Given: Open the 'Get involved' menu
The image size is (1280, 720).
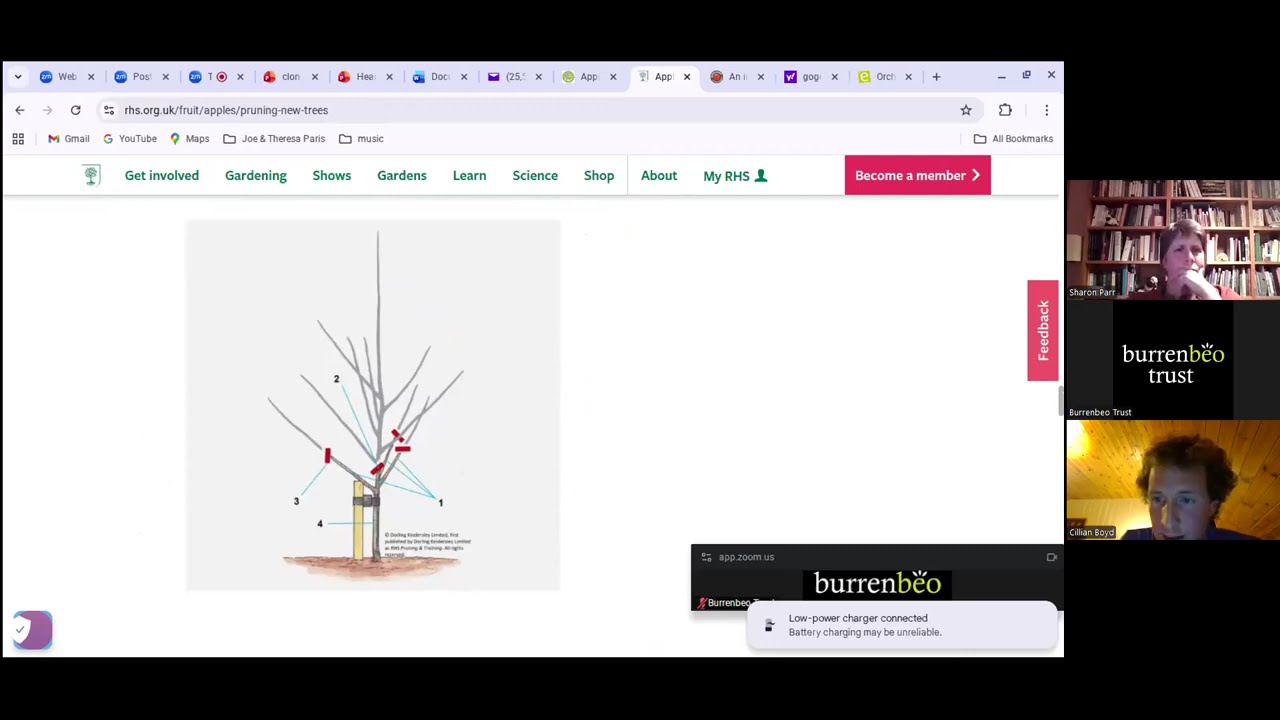Looking at the screenshot, I should 162,176.
